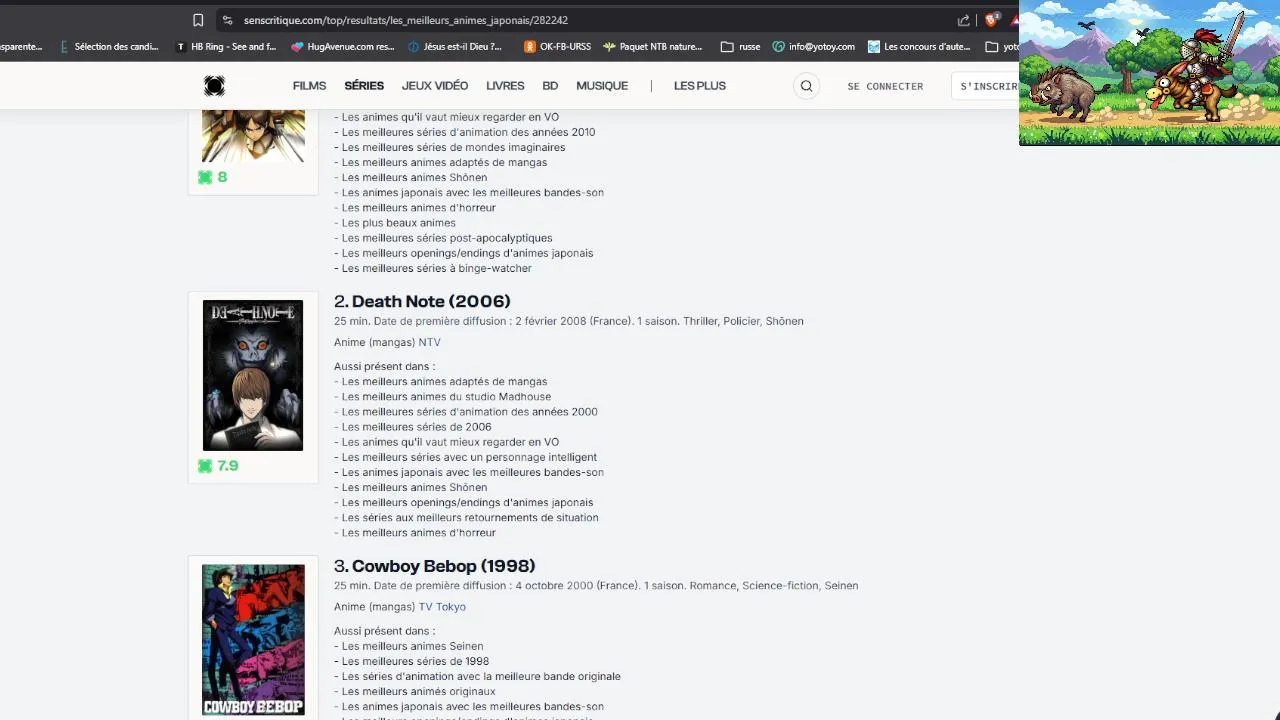
Task: Open the Cowboy Bebop (1998) title link
Action: (x=443, y=566)
